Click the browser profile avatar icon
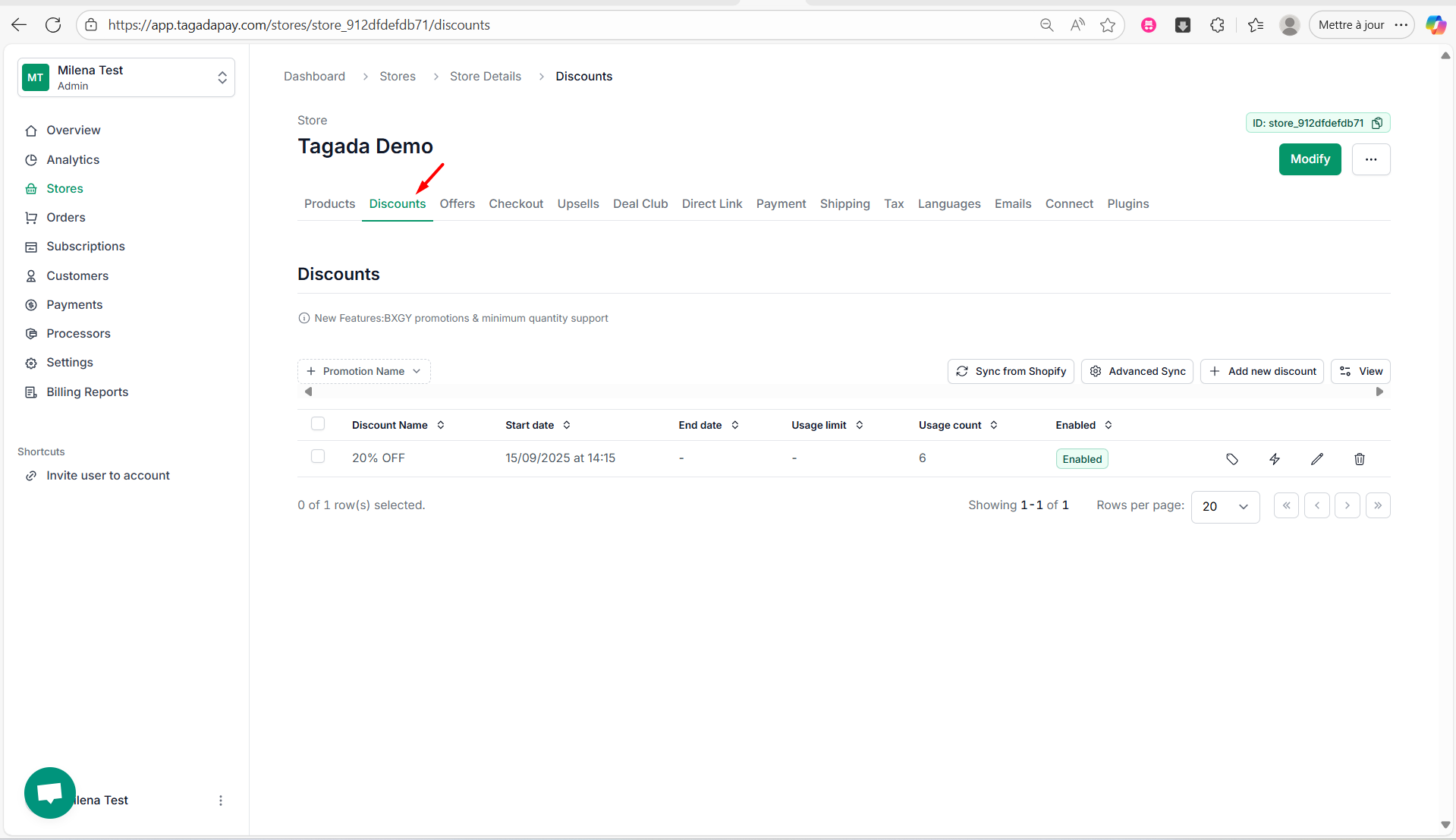Screen dimensions: 1456x840 (1290, 25)
